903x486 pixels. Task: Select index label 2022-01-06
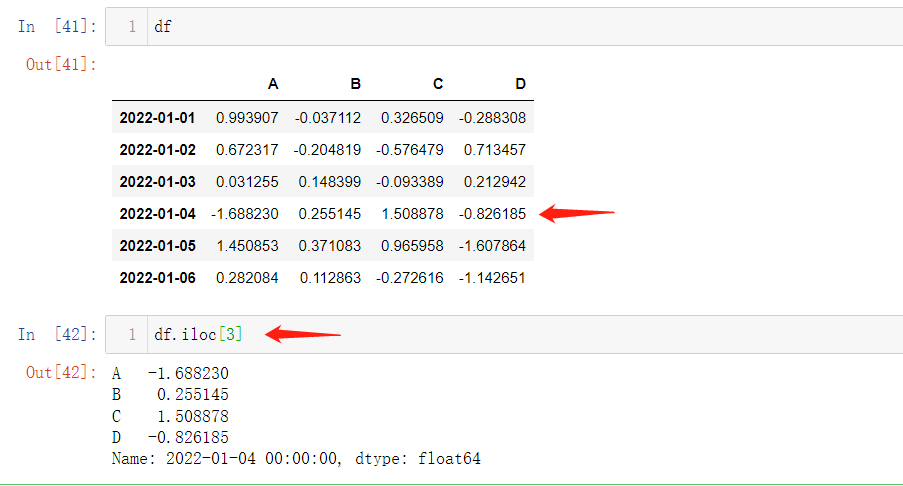point(157,278)
